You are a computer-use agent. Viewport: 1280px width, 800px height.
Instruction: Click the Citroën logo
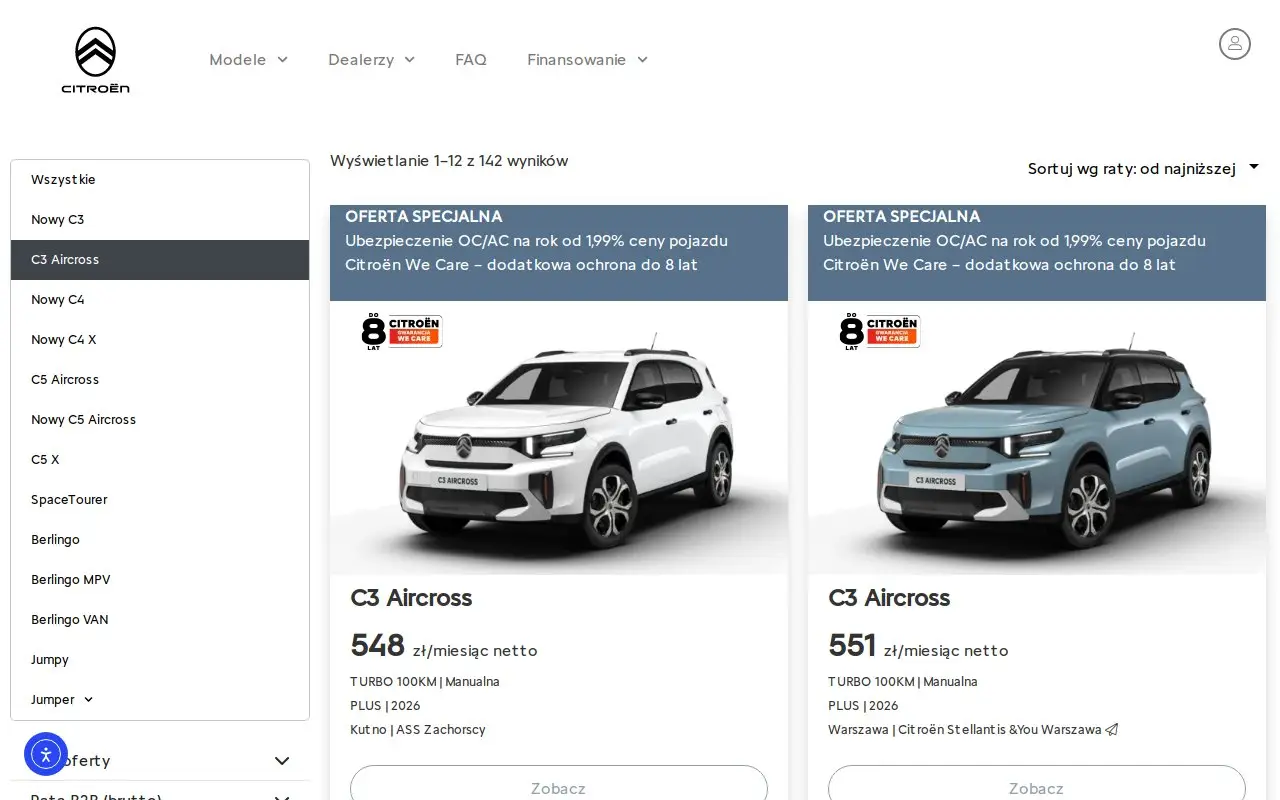pos(95,60)
